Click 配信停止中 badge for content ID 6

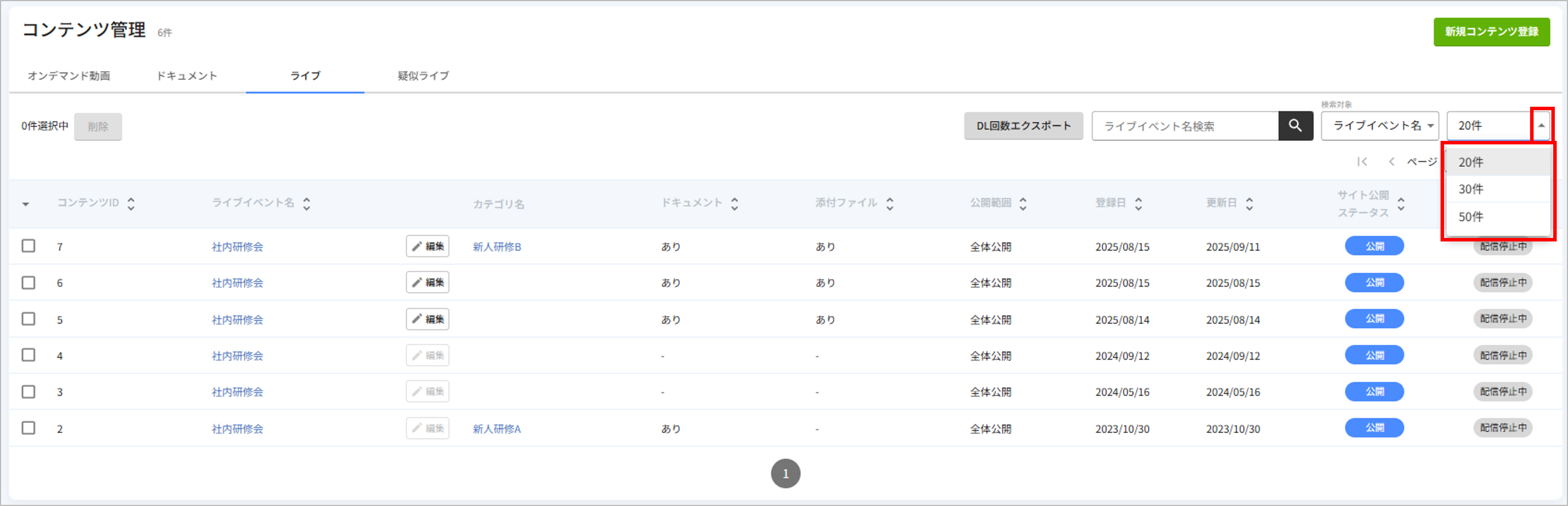click(1503, 283)
